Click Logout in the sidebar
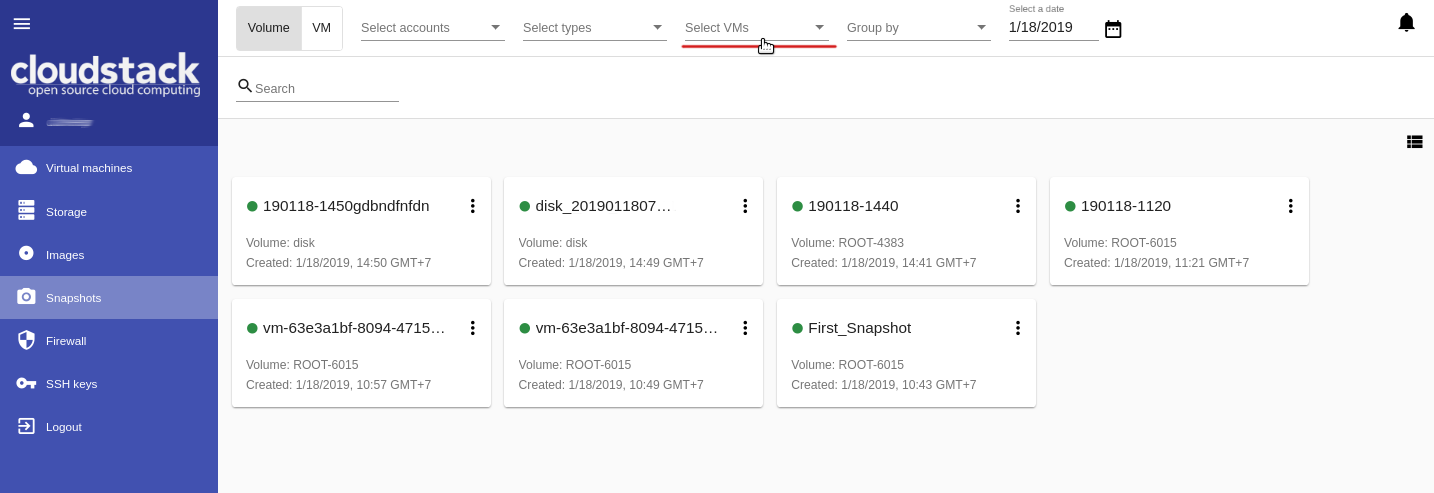This screenshot has width=1434, height=493. (63, 427)
